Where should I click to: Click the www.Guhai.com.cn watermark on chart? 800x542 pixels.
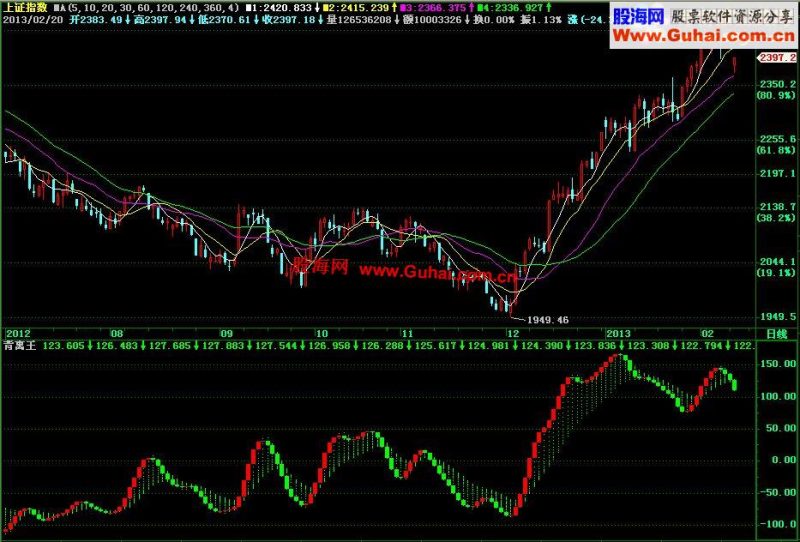pos(439,273)
